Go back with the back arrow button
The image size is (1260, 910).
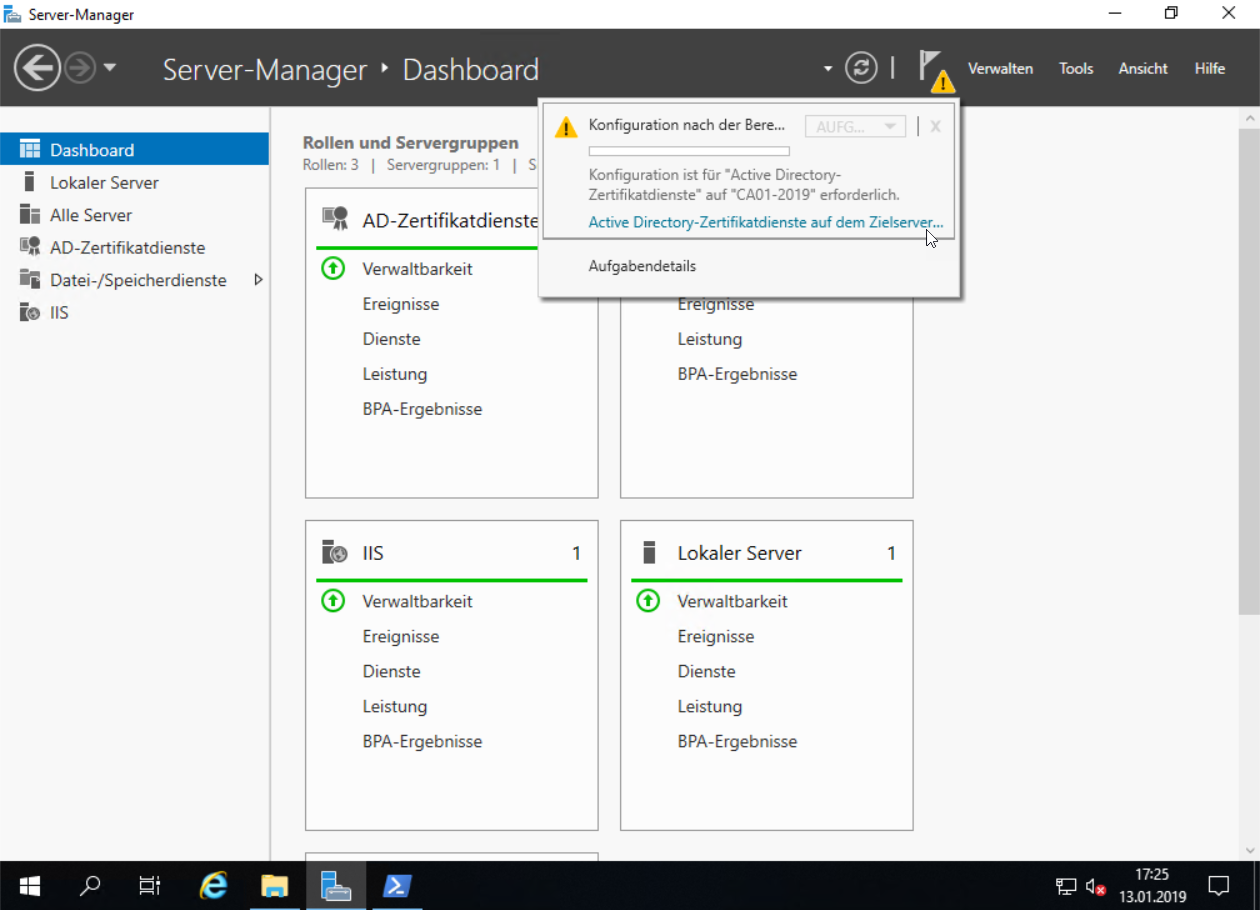click(37, 68)
